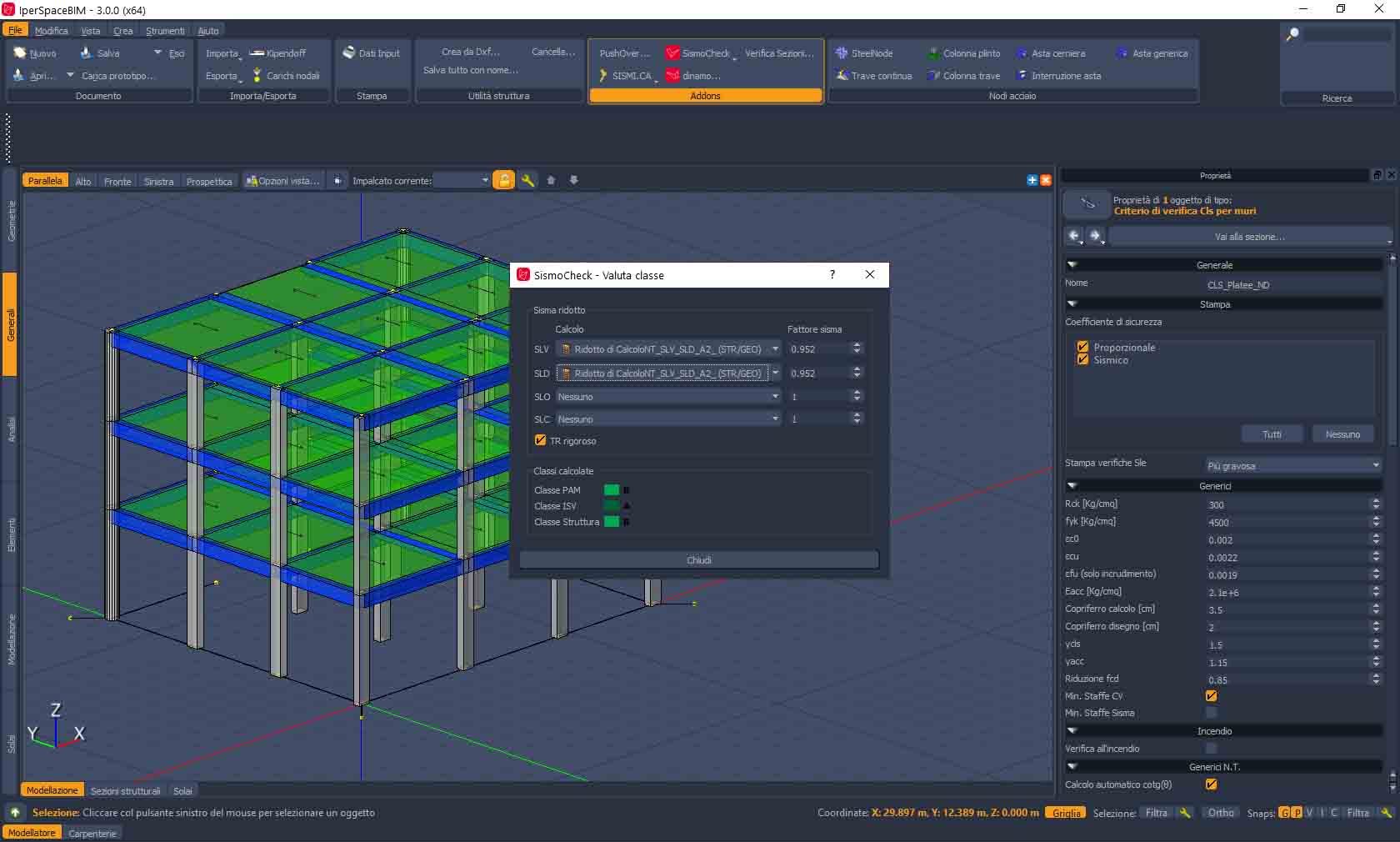Collapse the Incendio section
The height and width of the screenshot is (842, 1400).
[x=1072, y=730]
